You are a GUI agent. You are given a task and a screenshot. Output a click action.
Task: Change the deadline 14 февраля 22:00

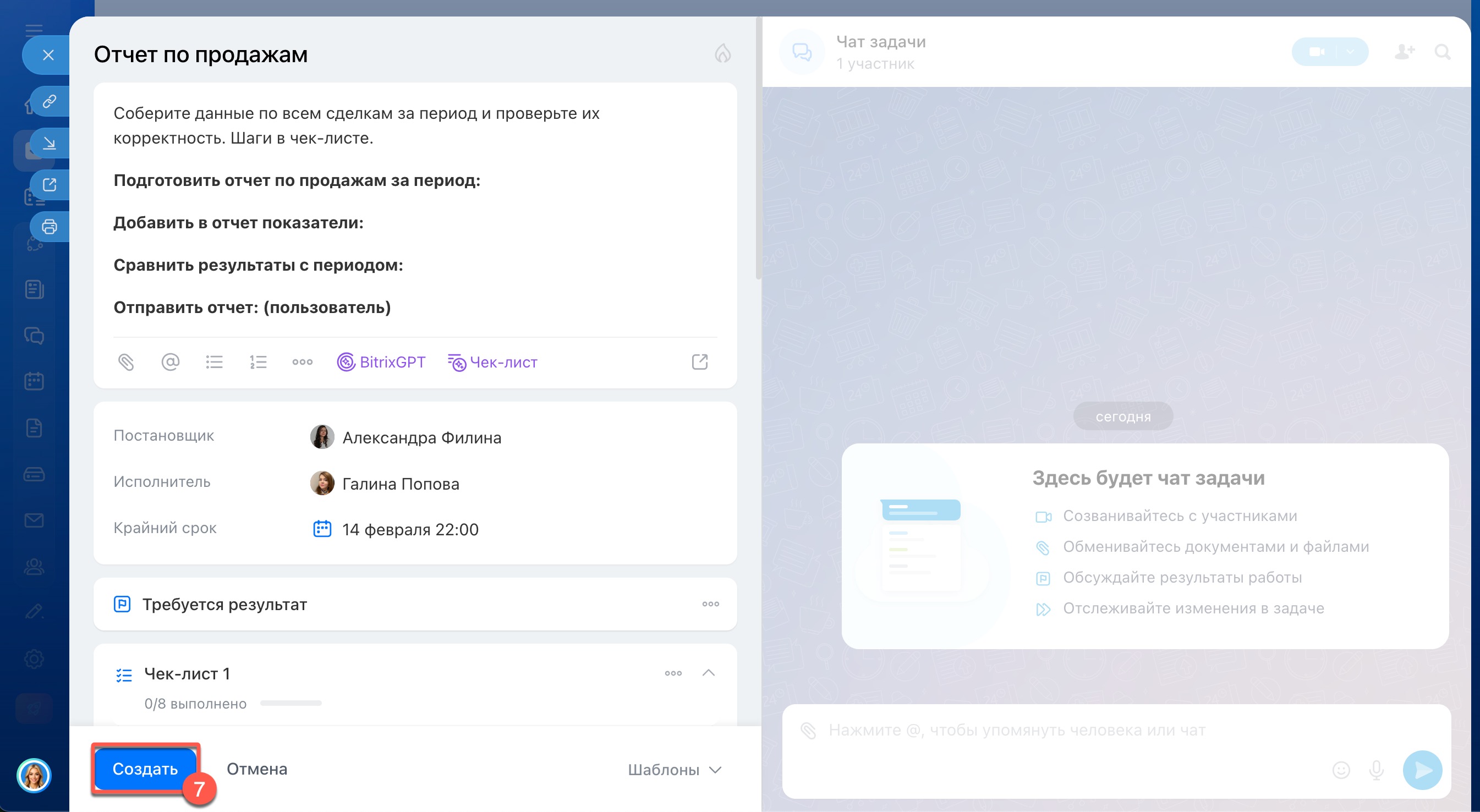pyautogui.click(x=410, y=529)
